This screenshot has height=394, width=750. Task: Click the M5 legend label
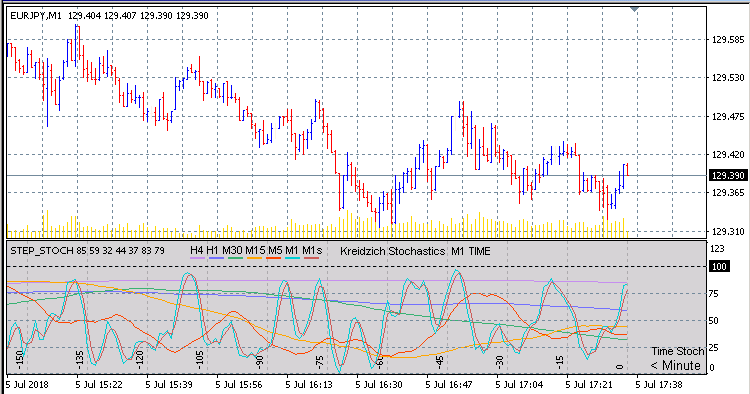coord(275,250)
